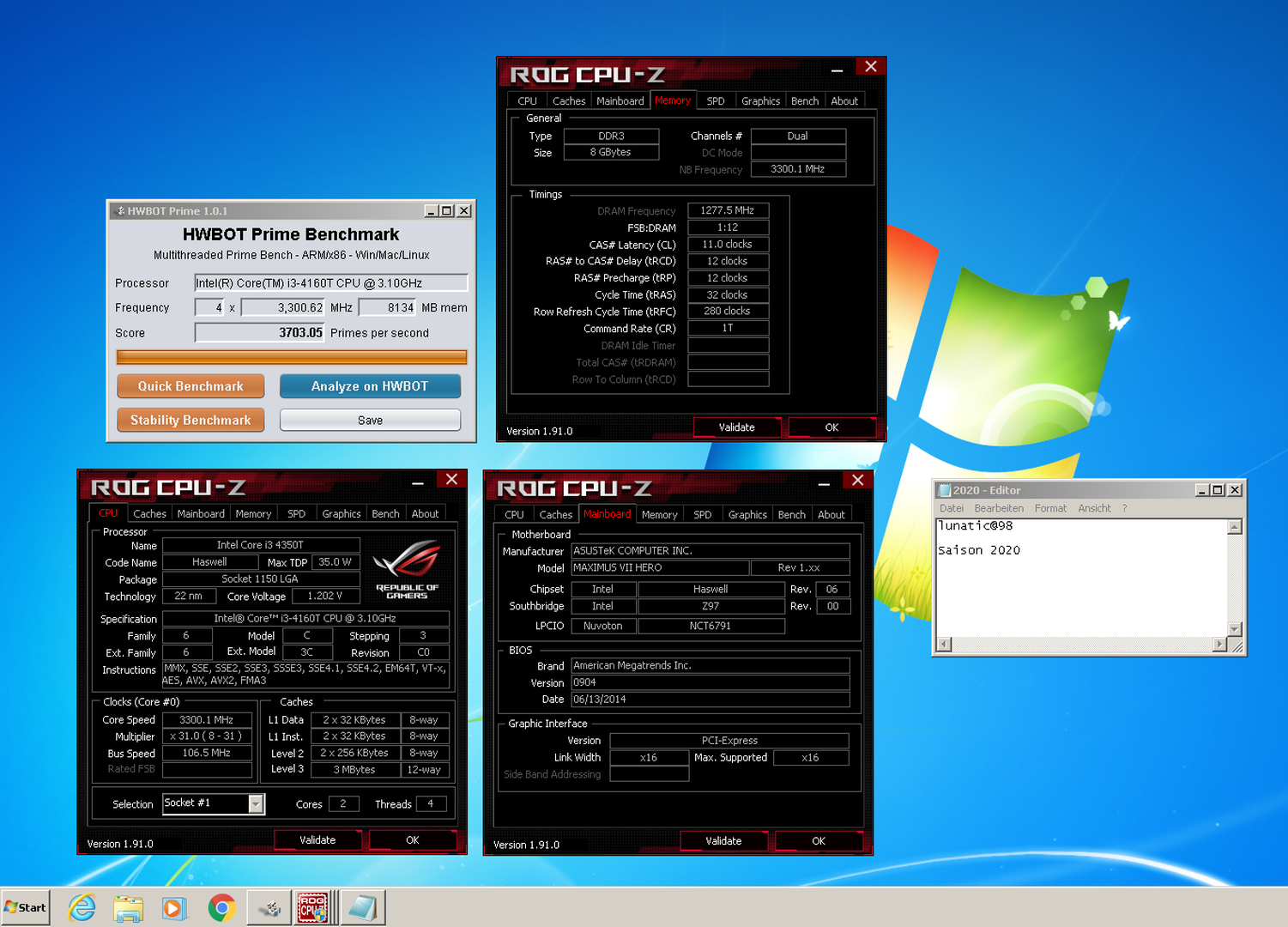Image resolution: width=1288 pixels, height=927 pixels.
Task: Open About tab in Memory window
Action: point(844,101)
